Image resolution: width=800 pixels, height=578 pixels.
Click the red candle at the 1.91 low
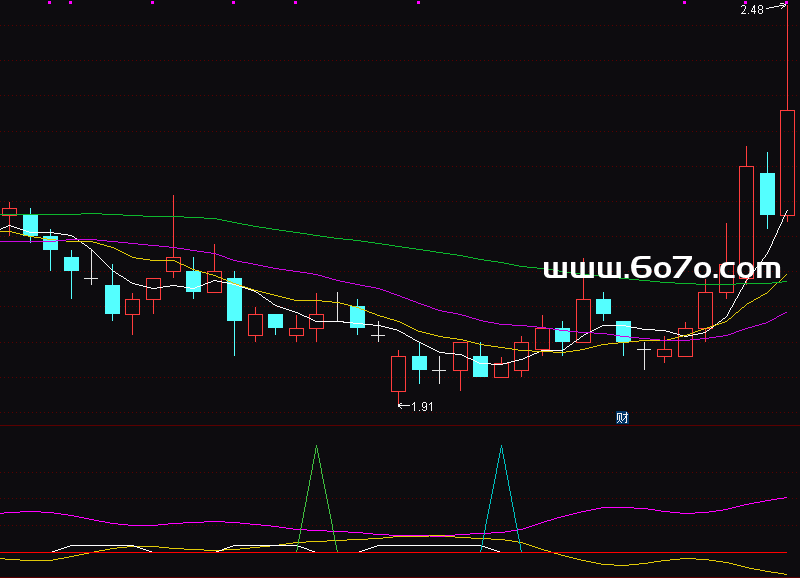[398, 374]
